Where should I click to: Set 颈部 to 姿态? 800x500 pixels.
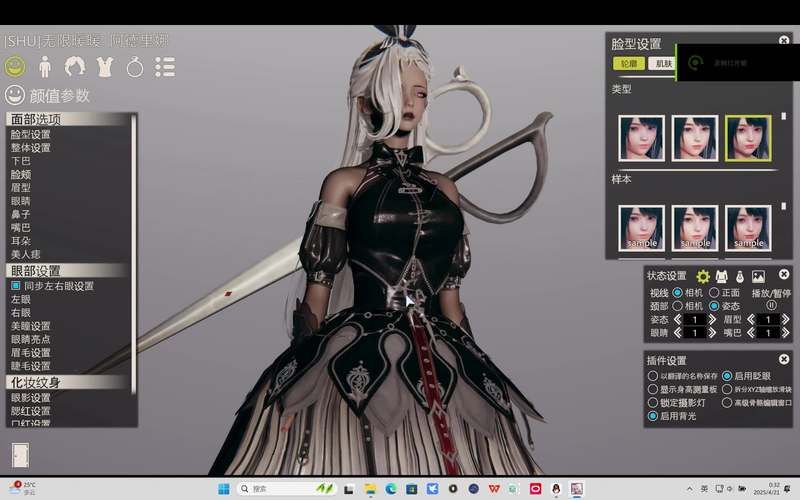click(x=714, y=306)
